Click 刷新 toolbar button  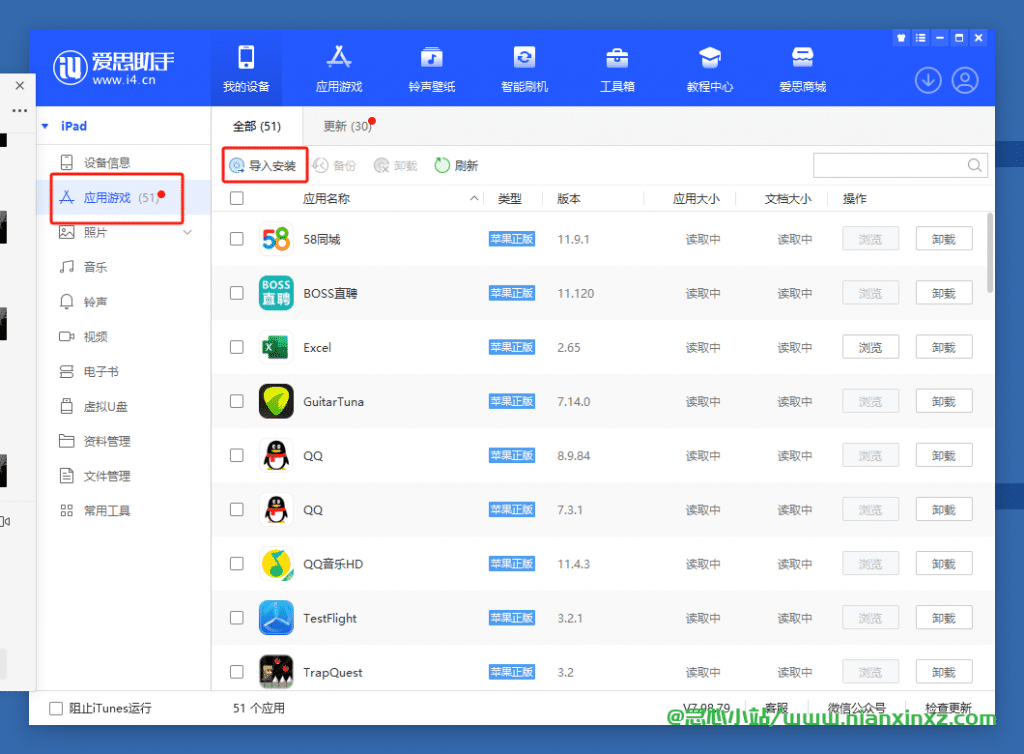[x=456, y=166]
